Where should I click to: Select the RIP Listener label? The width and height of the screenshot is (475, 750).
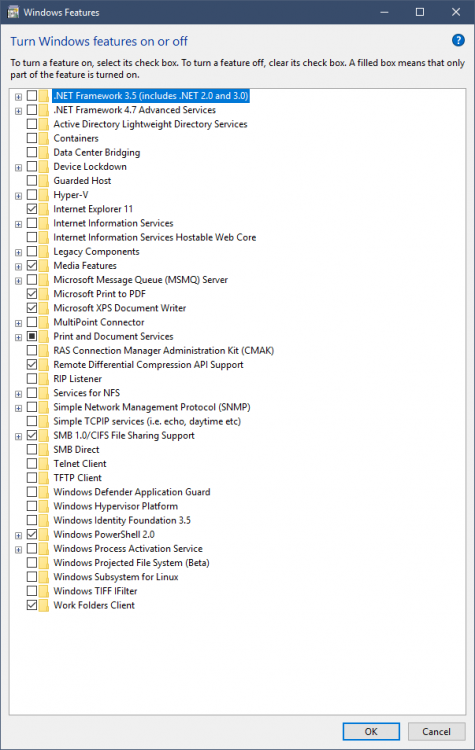tap(77, 379)
